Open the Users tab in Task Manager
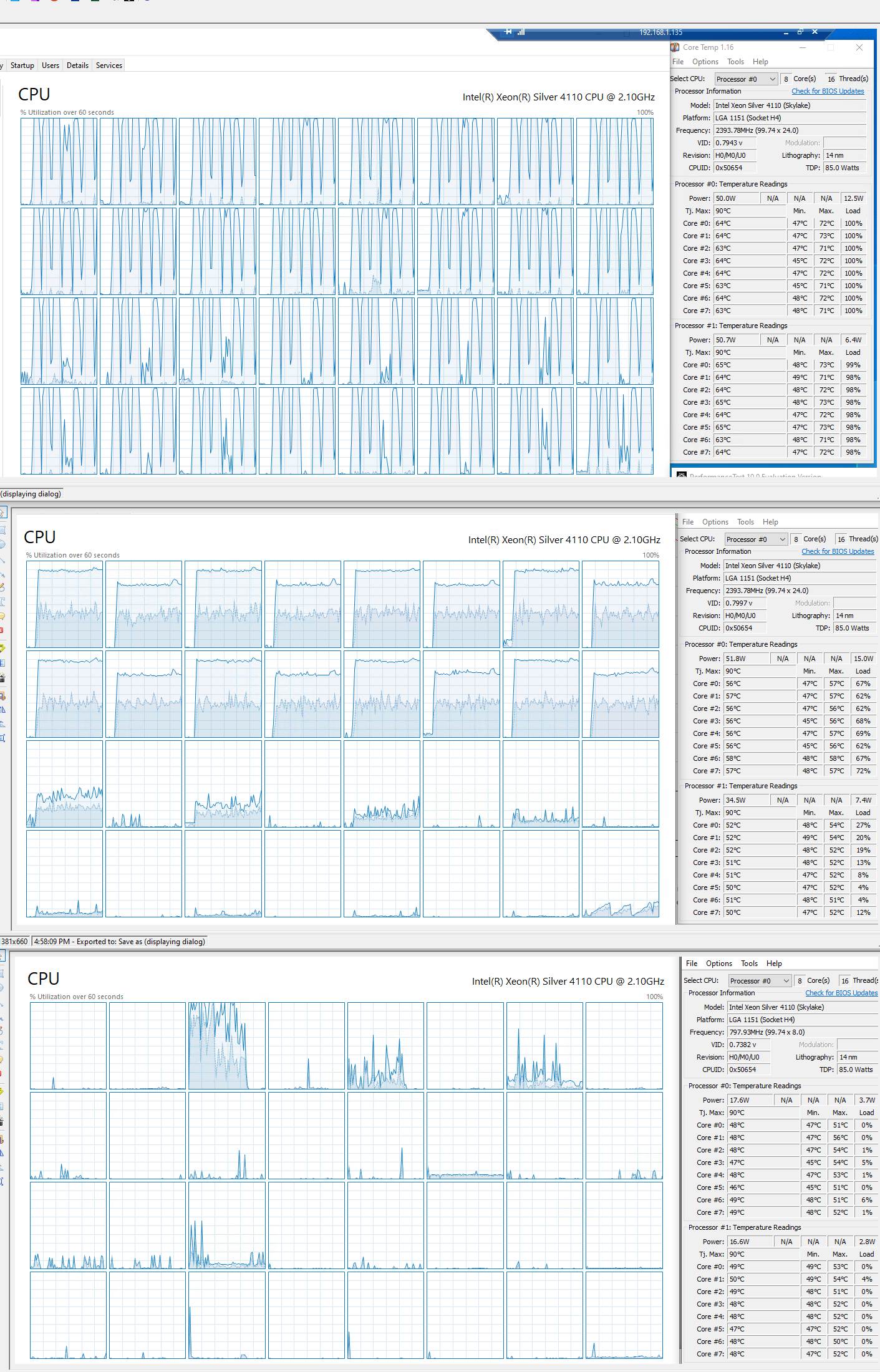 pyautogui.click(x=51, y=65)
